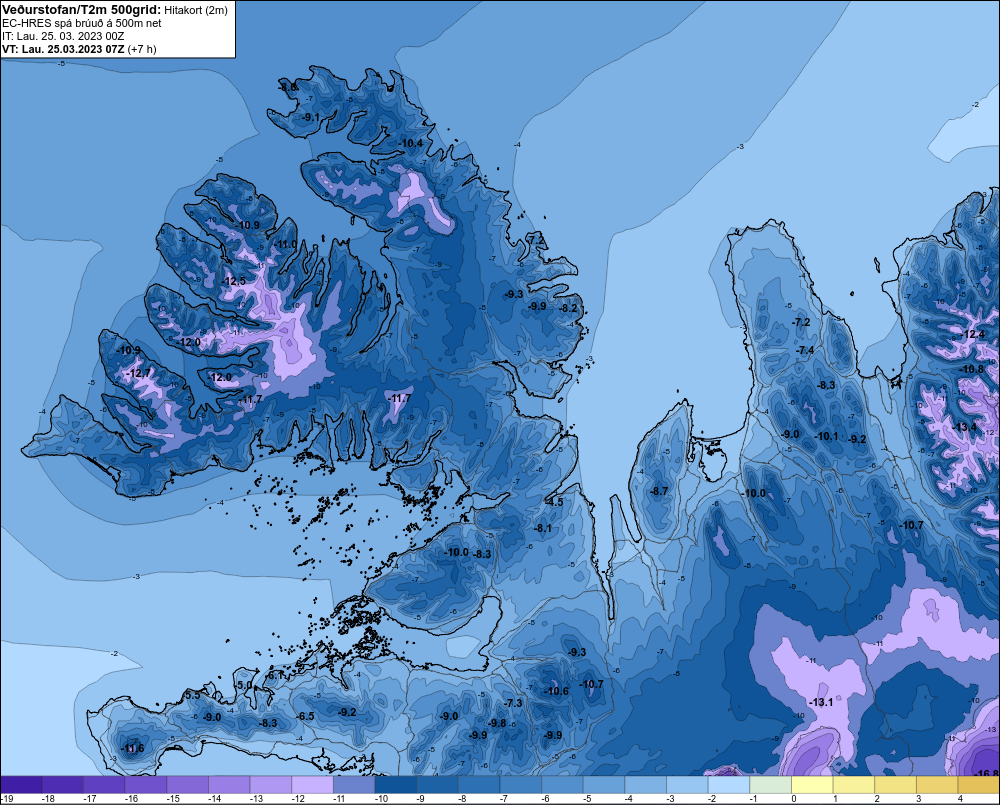Click the temperature value '-7.3'
This screenshot has height=805, width=1000.
coord(513,703)
